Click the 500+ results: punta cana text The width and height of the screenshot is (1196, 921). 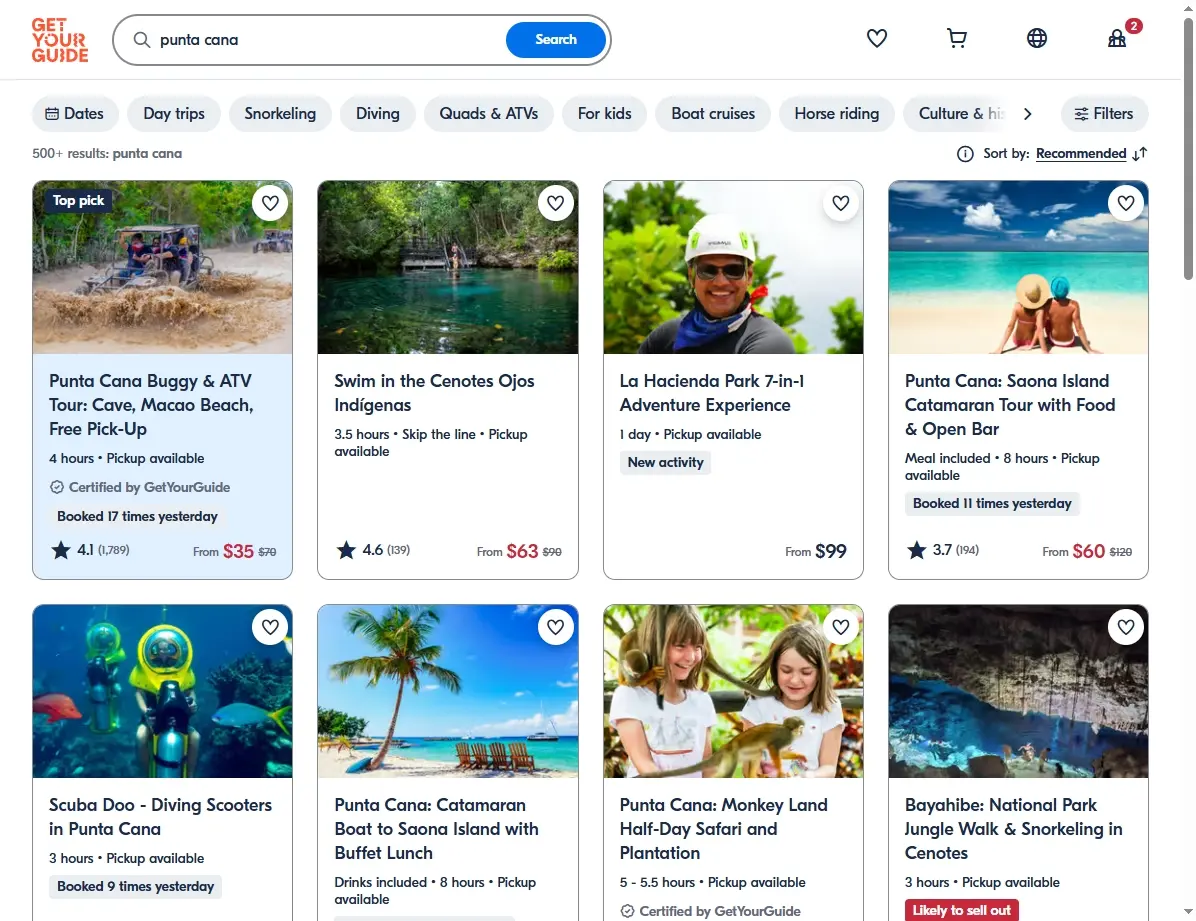pyautogui.click(x=107, y=153)
